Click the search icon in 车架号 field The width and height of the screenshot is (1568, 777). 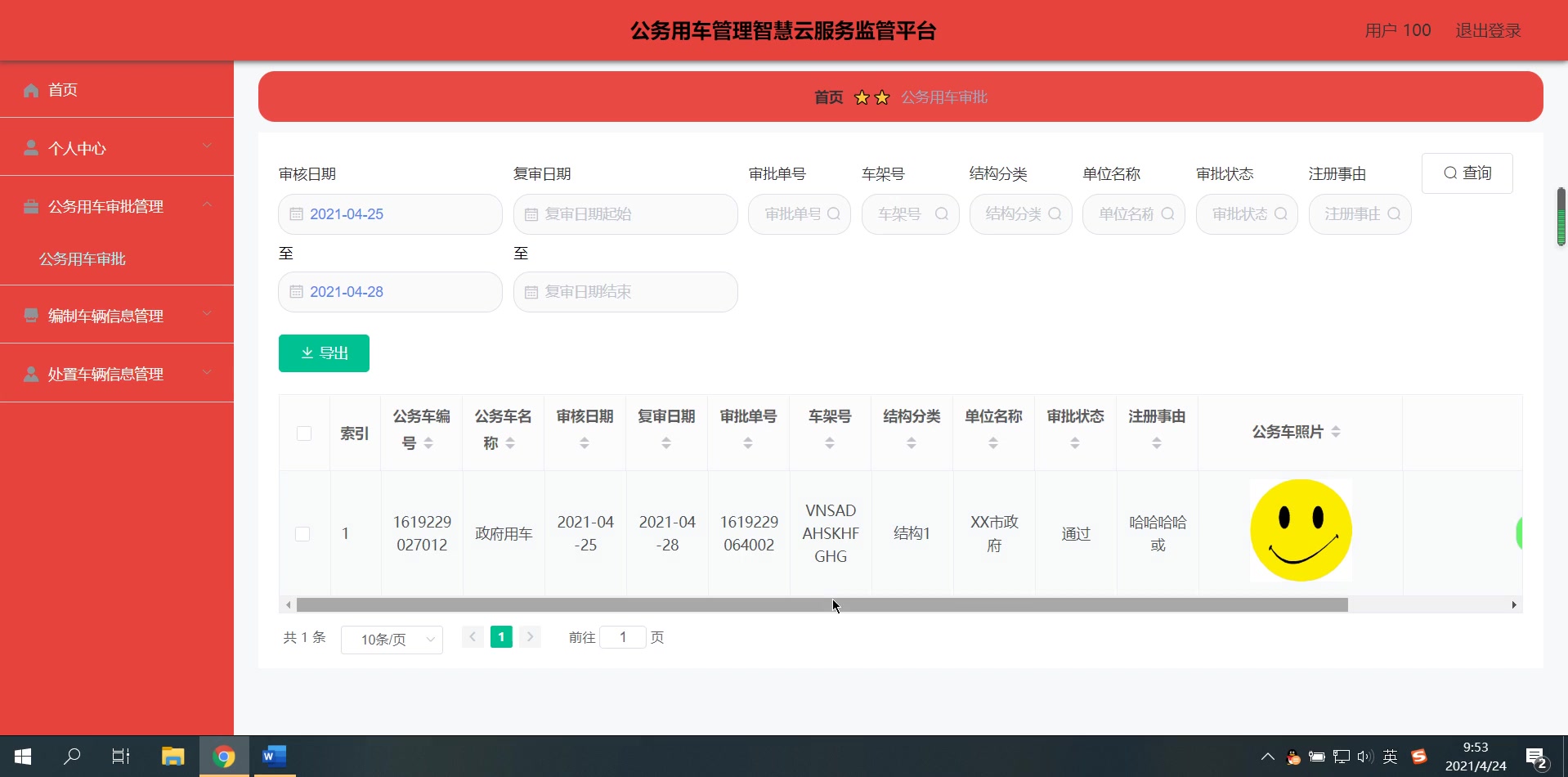(943, 213)
